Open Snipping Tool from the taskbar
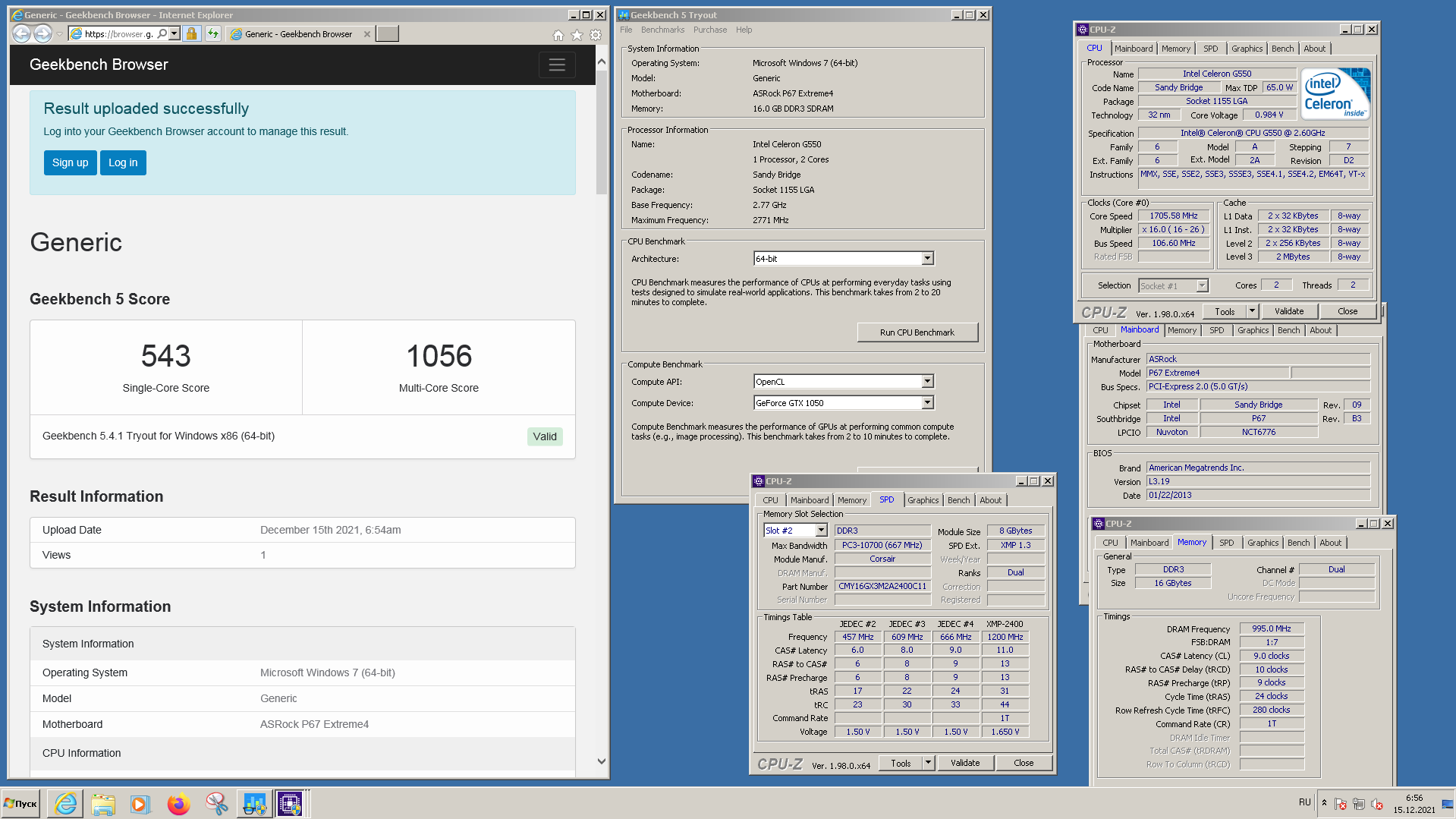 click(x=216, y=803)
